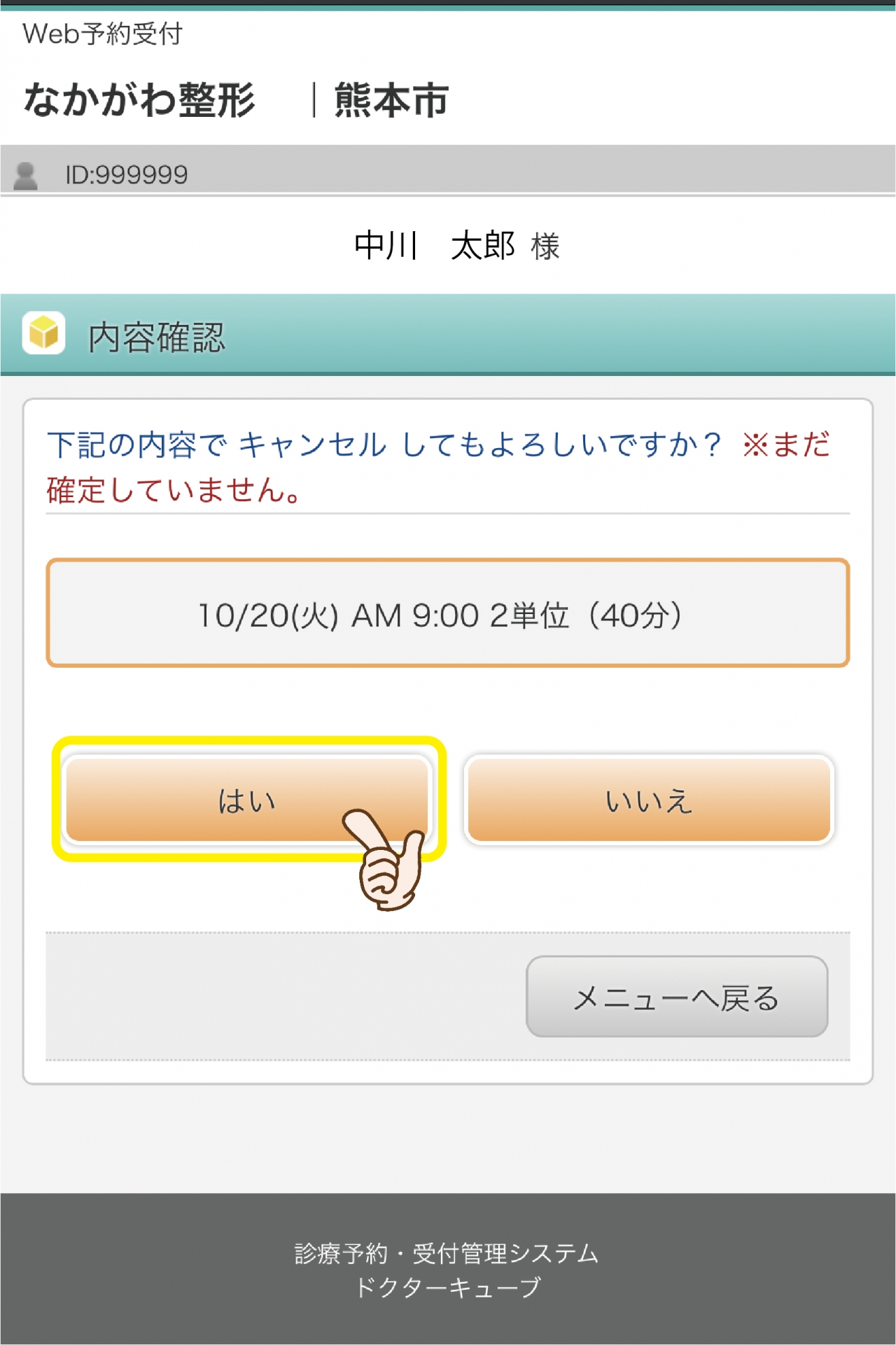Screen dimensions: 896x1345
Task: Click the patient name 中川 太郎 様
Action: [456, 246]
